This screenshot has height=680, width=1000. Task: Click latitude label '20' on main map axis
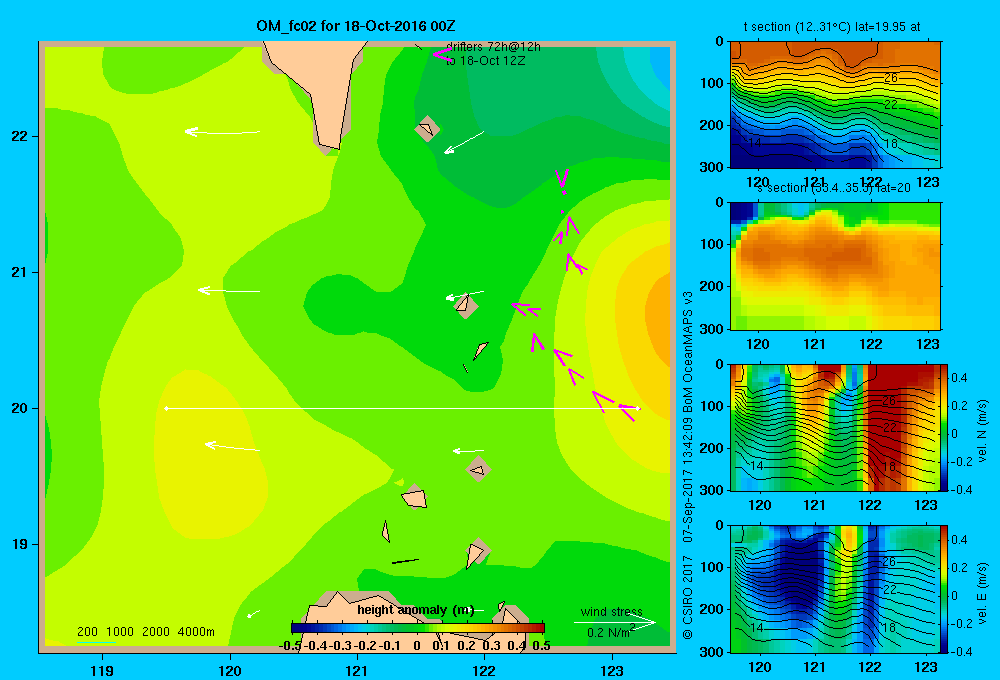(20, 408)
